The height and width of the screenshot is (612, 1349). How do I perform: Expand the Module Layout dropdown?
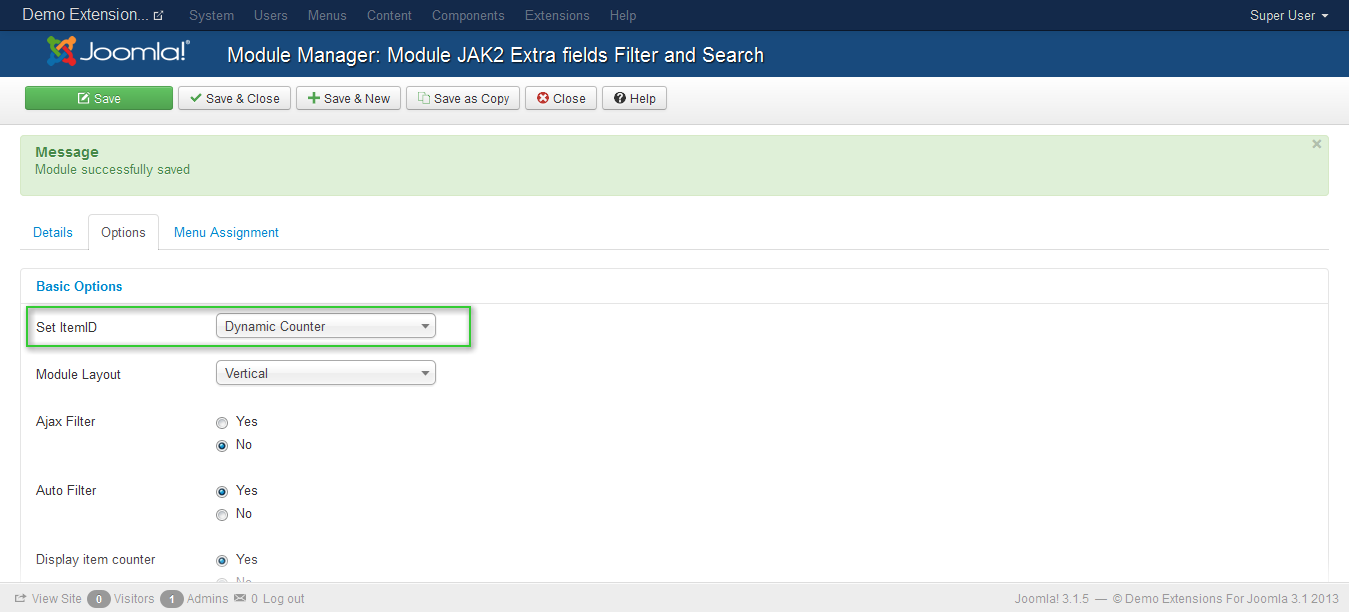[x=326, y=374]
